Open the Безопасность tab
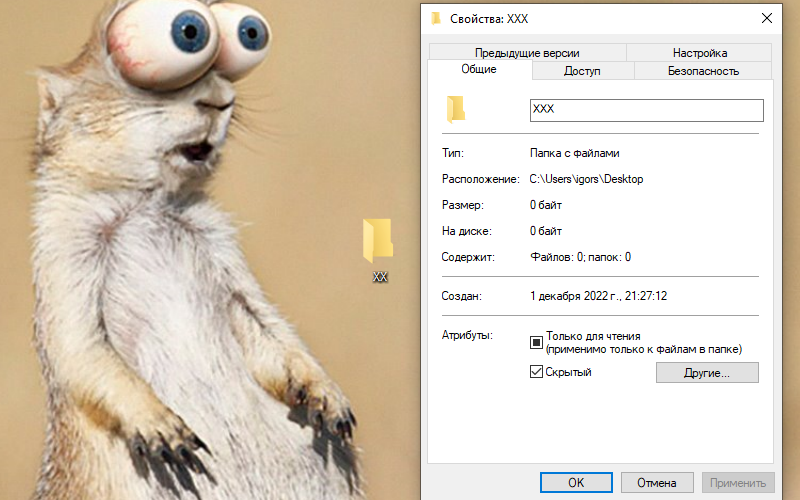The image size is (800, 500). pos(703,71)
